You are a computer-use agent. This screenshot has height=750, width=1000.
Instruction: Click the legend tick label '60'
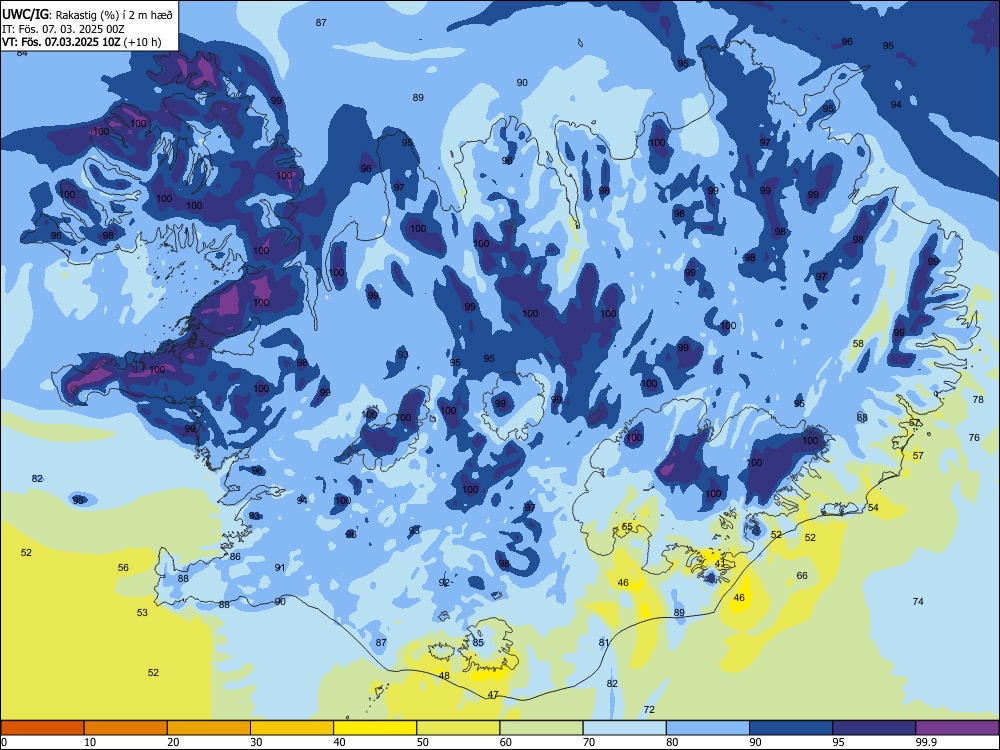click(x=506, y=742)
